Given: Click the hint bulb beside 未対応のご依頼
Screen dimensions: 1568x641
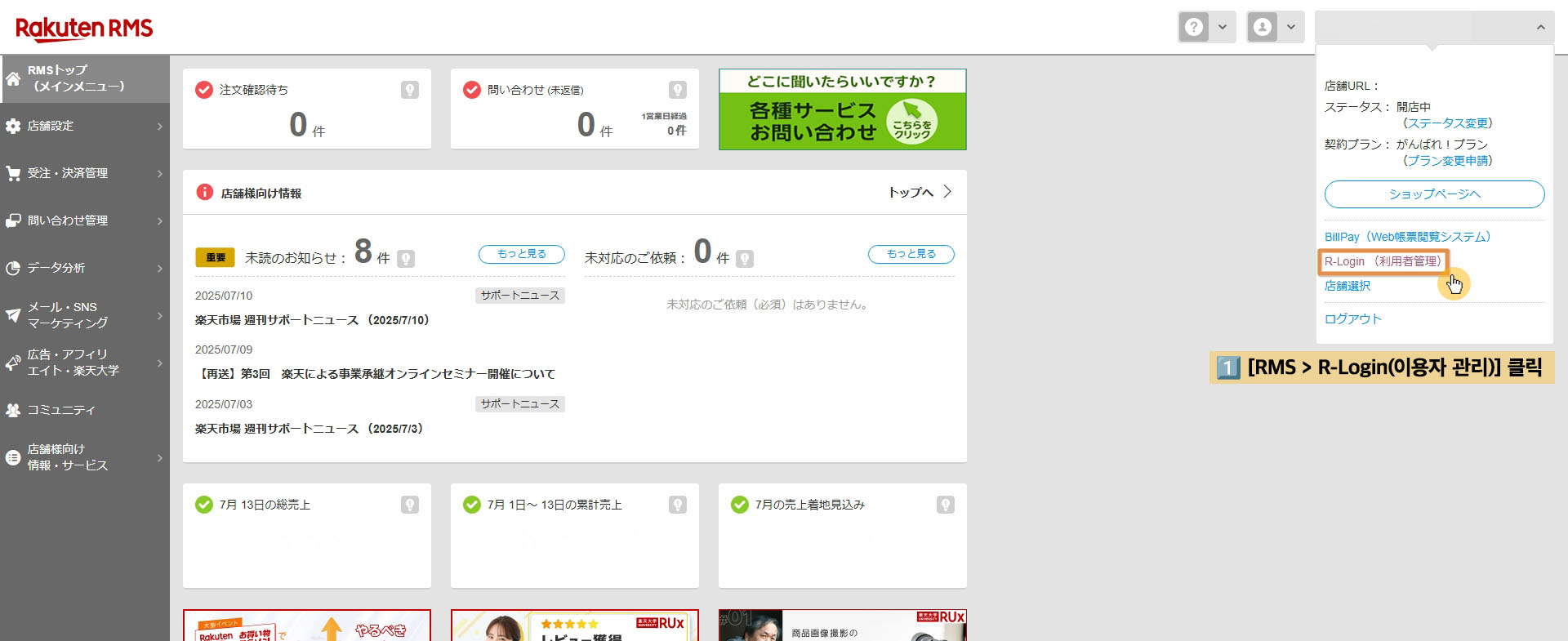Looking at the screenshot, I should 745,259.
